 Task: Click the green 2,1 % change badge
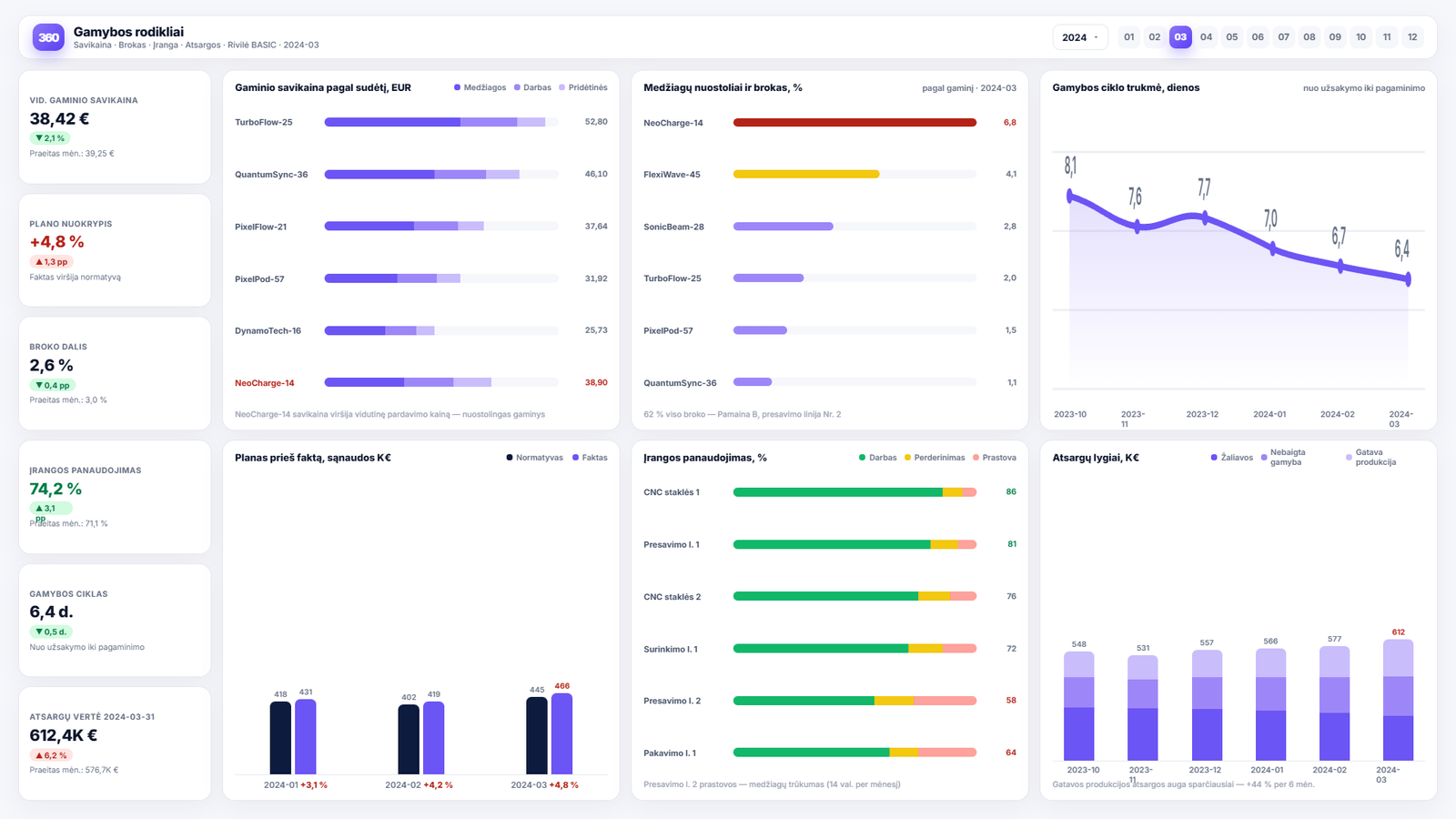tap(50, 138)
